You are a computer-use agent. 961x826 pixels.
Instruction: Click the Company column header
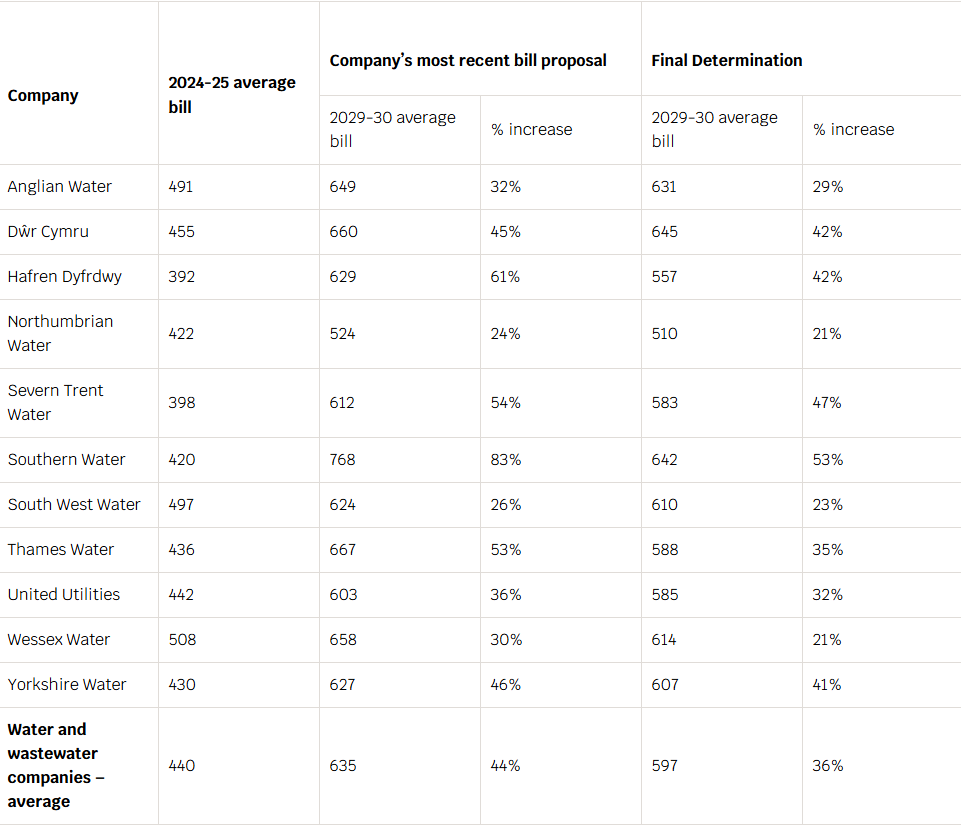point(43,96)
